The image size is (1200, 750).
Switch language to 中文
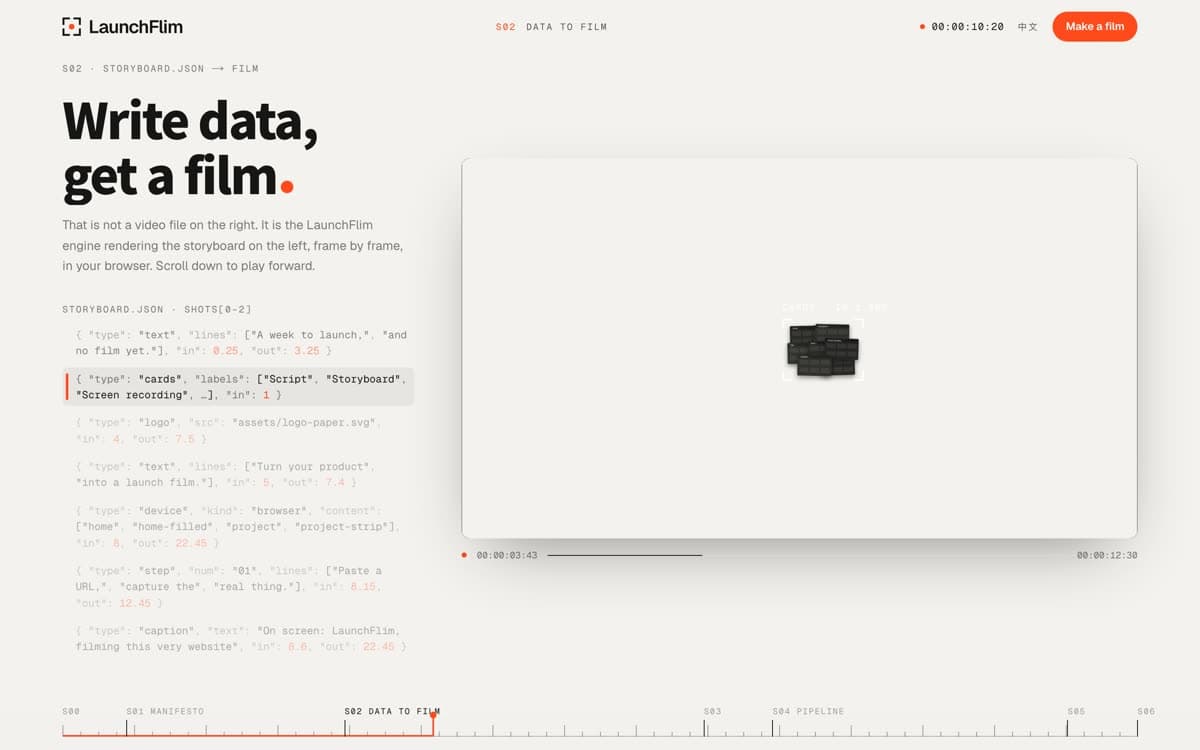[1027, 27]
